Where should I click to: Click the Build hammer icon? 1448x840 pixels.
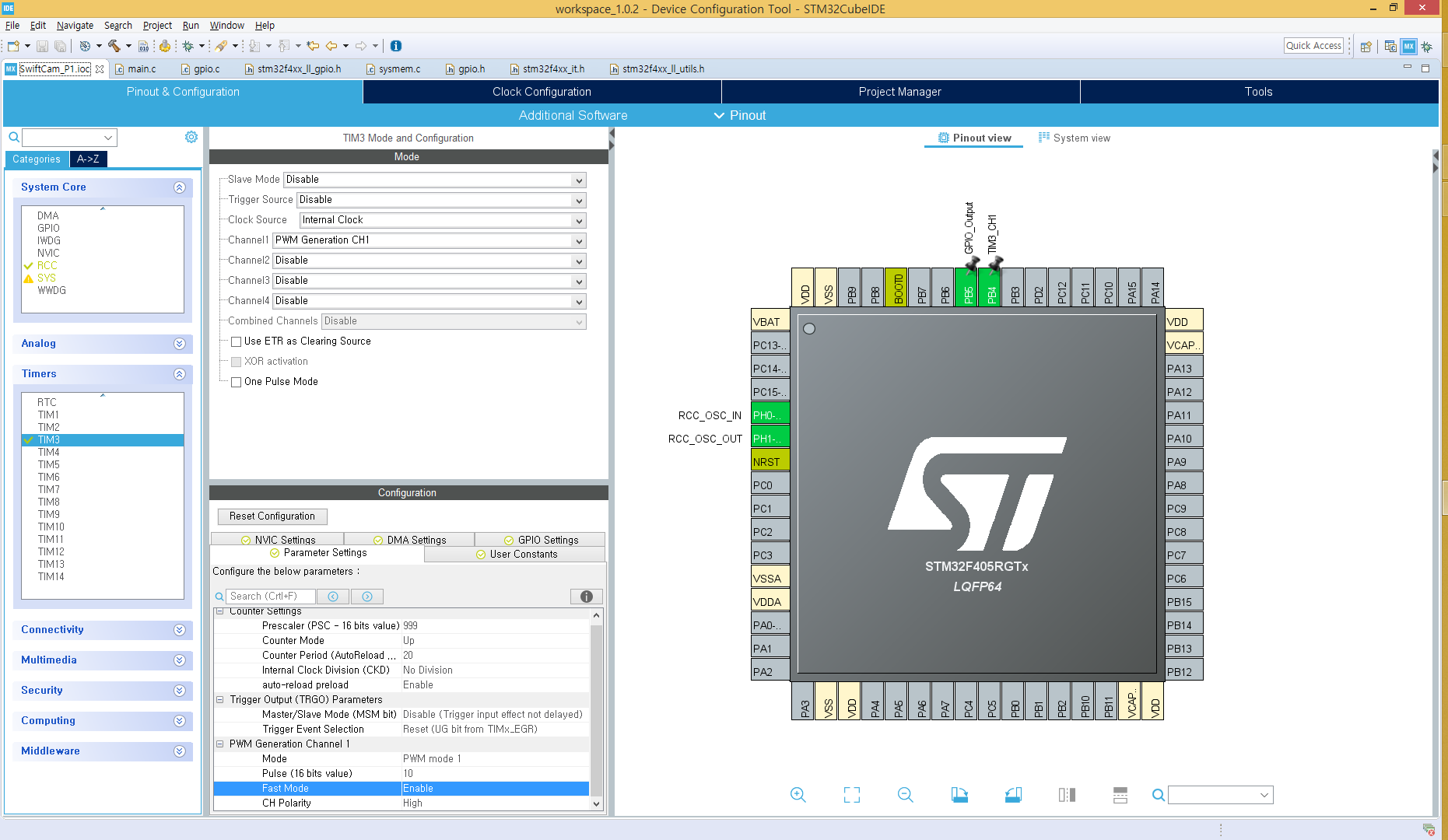pyautogui.click(x=114, y=46)
